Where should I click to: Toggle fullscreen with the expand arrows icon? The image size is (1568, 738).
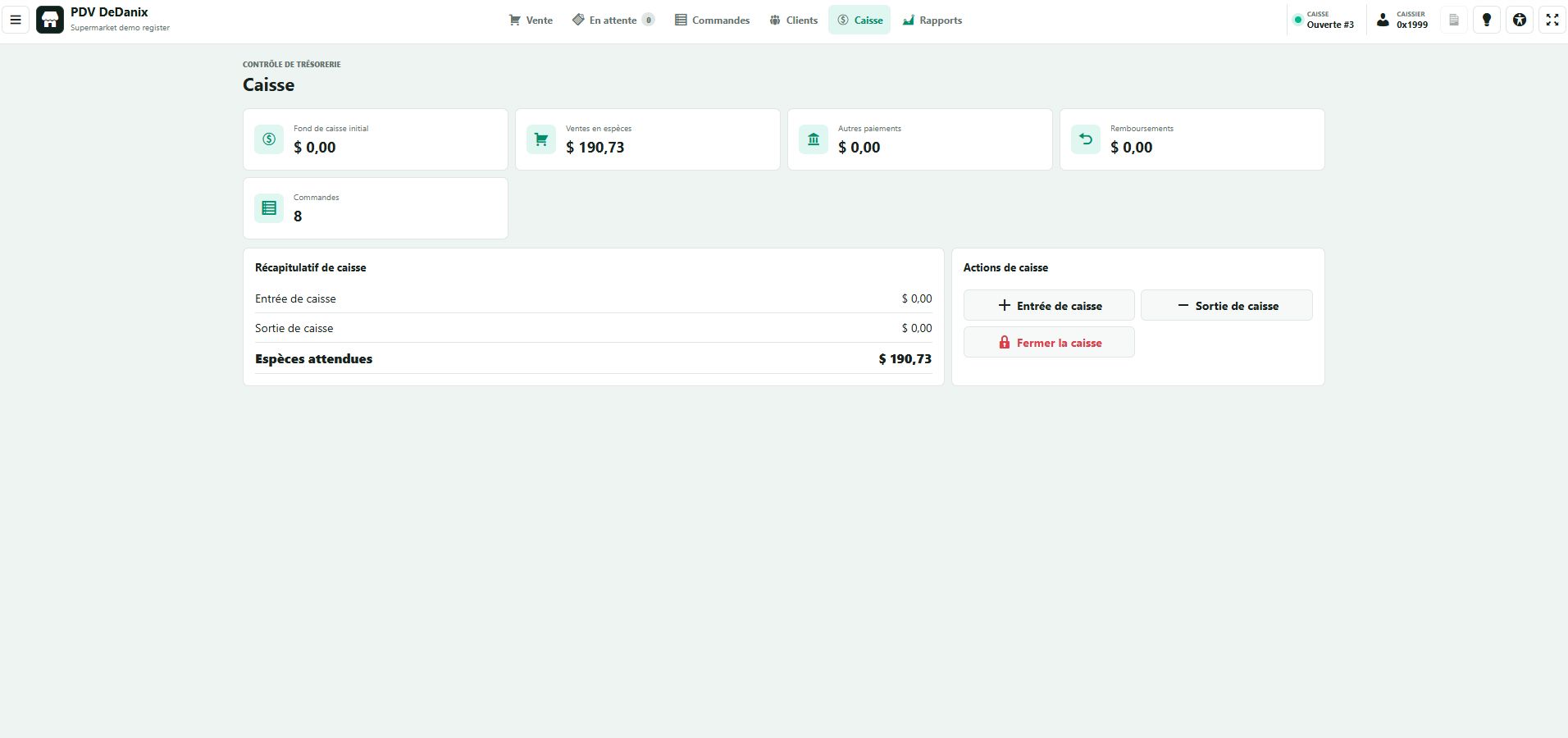tap(1552, 20)
